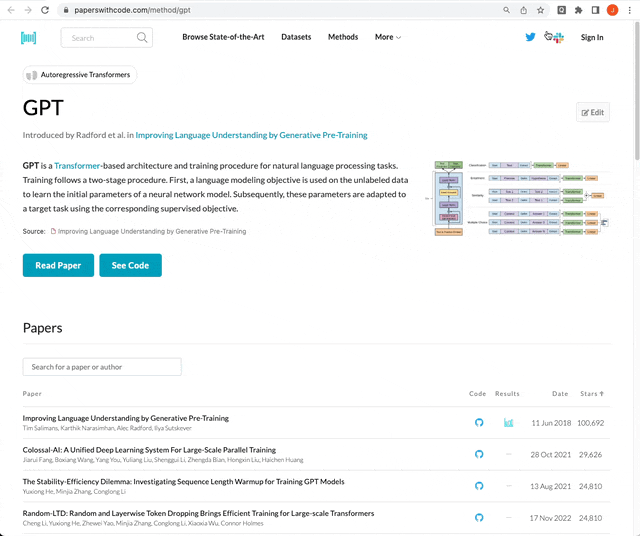Click browser forward arrow

28,10
